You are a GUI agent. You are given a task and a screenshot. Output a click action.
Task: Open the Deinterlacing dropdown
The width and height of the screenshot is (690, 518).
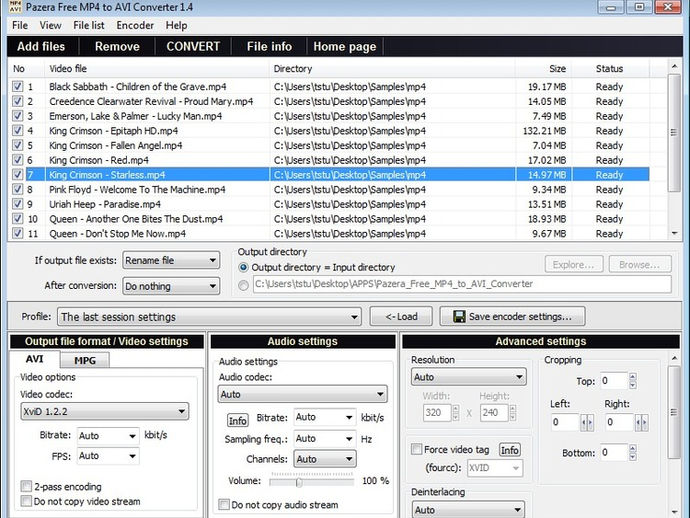coord(469,510)
